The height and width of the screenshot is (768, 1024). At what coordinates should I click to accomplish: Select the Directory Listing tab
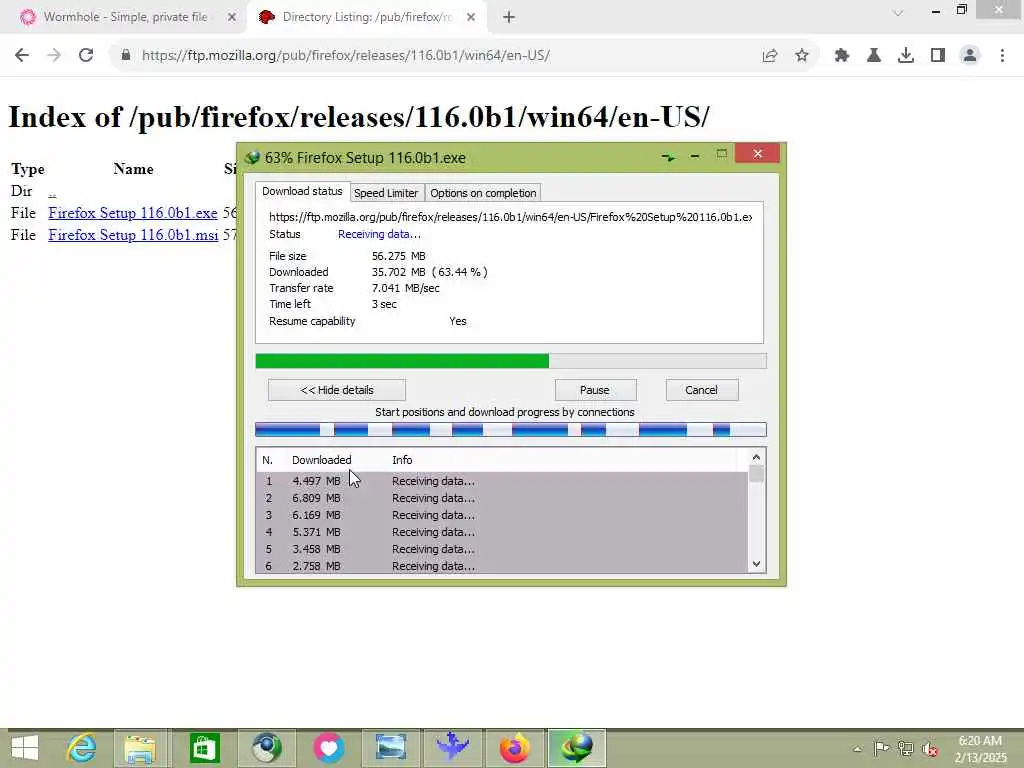[366, 18]
